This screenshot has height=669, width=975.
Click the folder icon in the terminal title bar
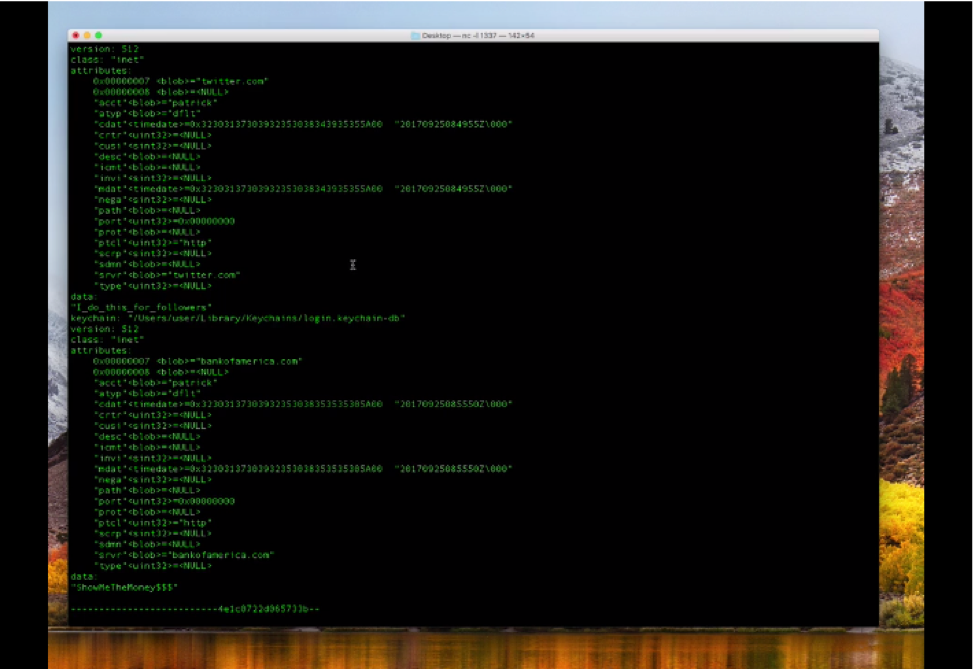click(415, 35)
